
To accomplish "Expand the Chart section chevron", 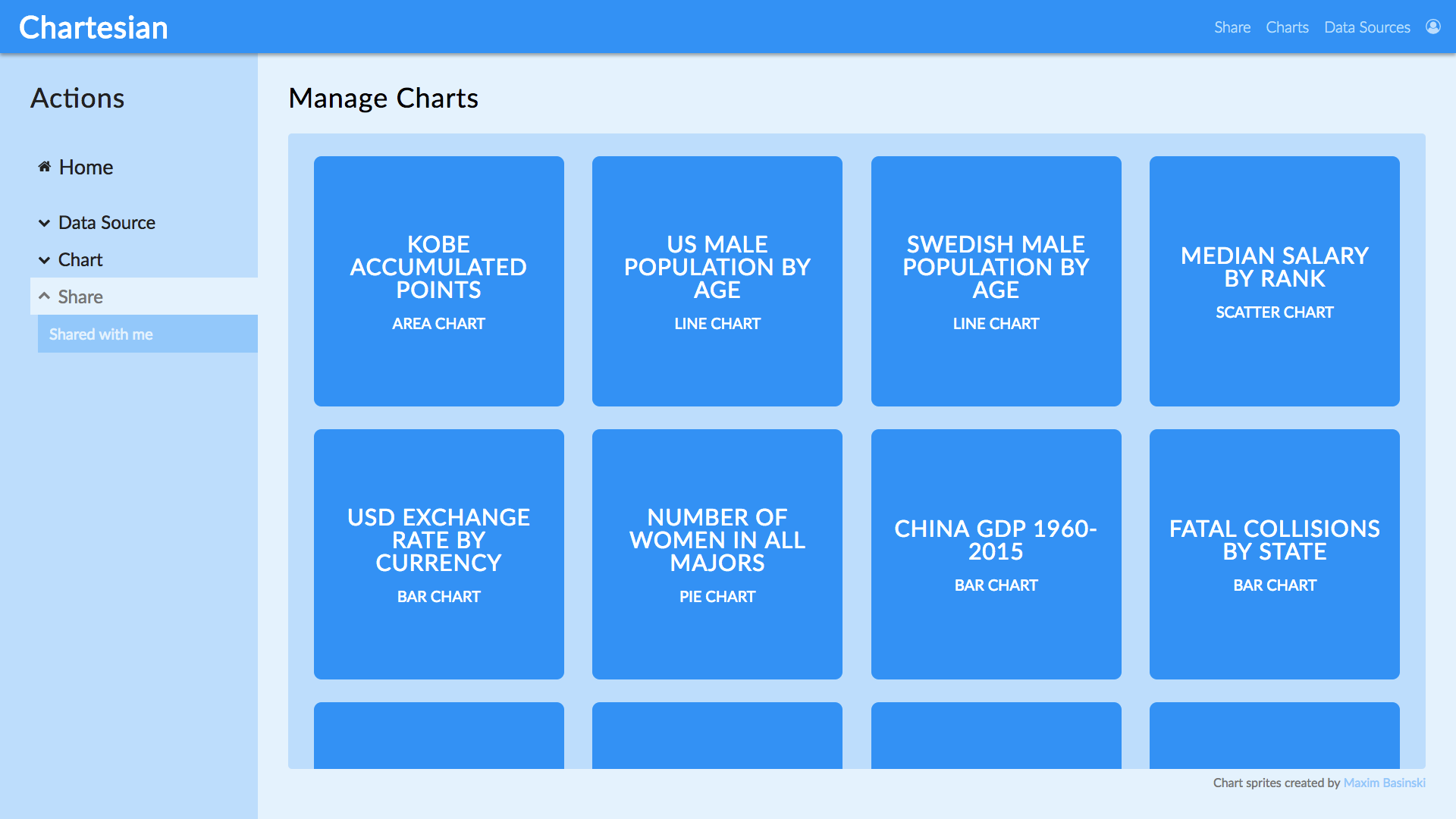I will click(44, 260).
